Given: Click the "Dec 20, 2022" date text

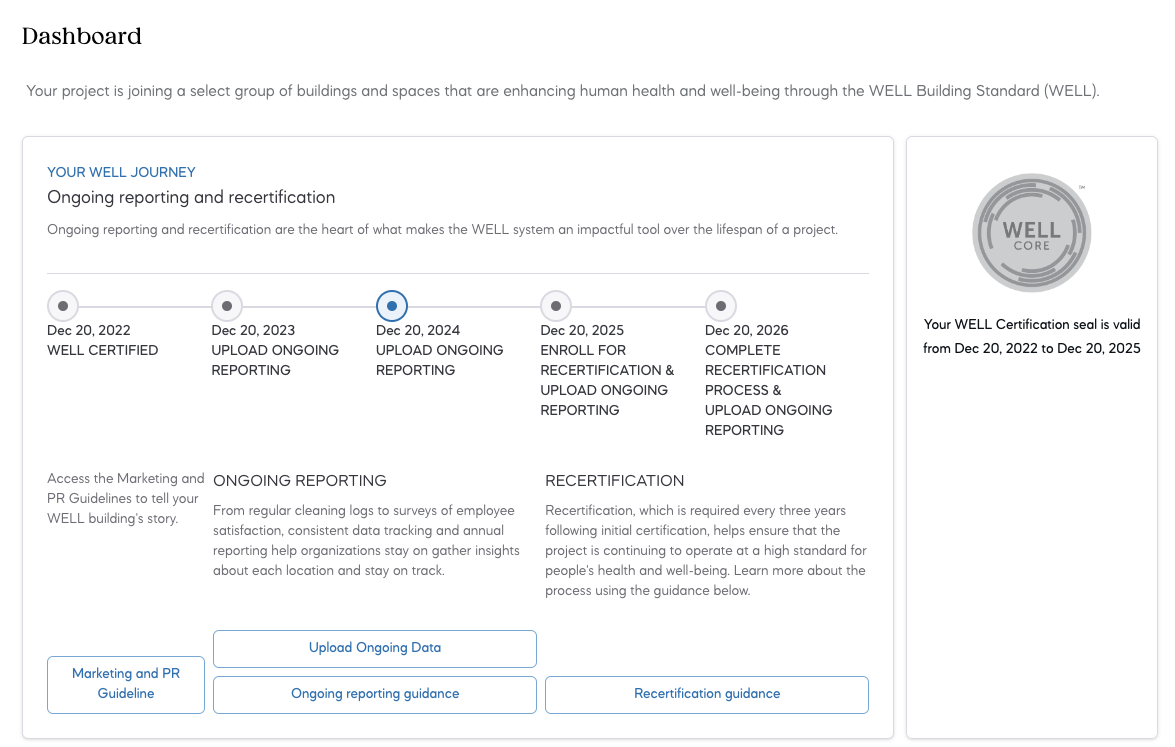Looking at the screenshot, I should pyautogui.click(x=88, y=330).
